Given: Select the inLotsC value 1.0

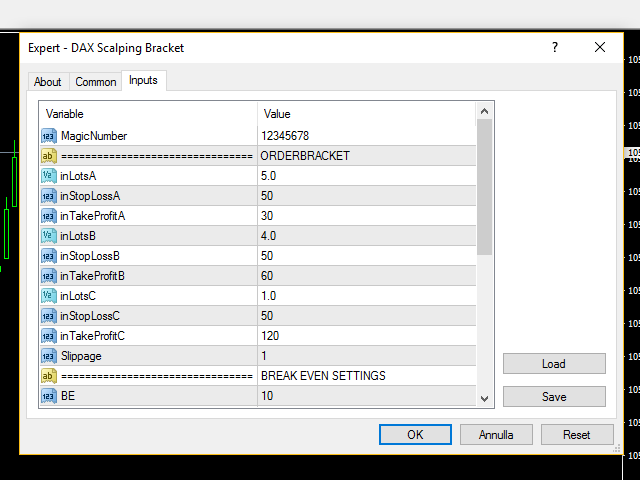Looking at the screenshot, I should point(269,296).
